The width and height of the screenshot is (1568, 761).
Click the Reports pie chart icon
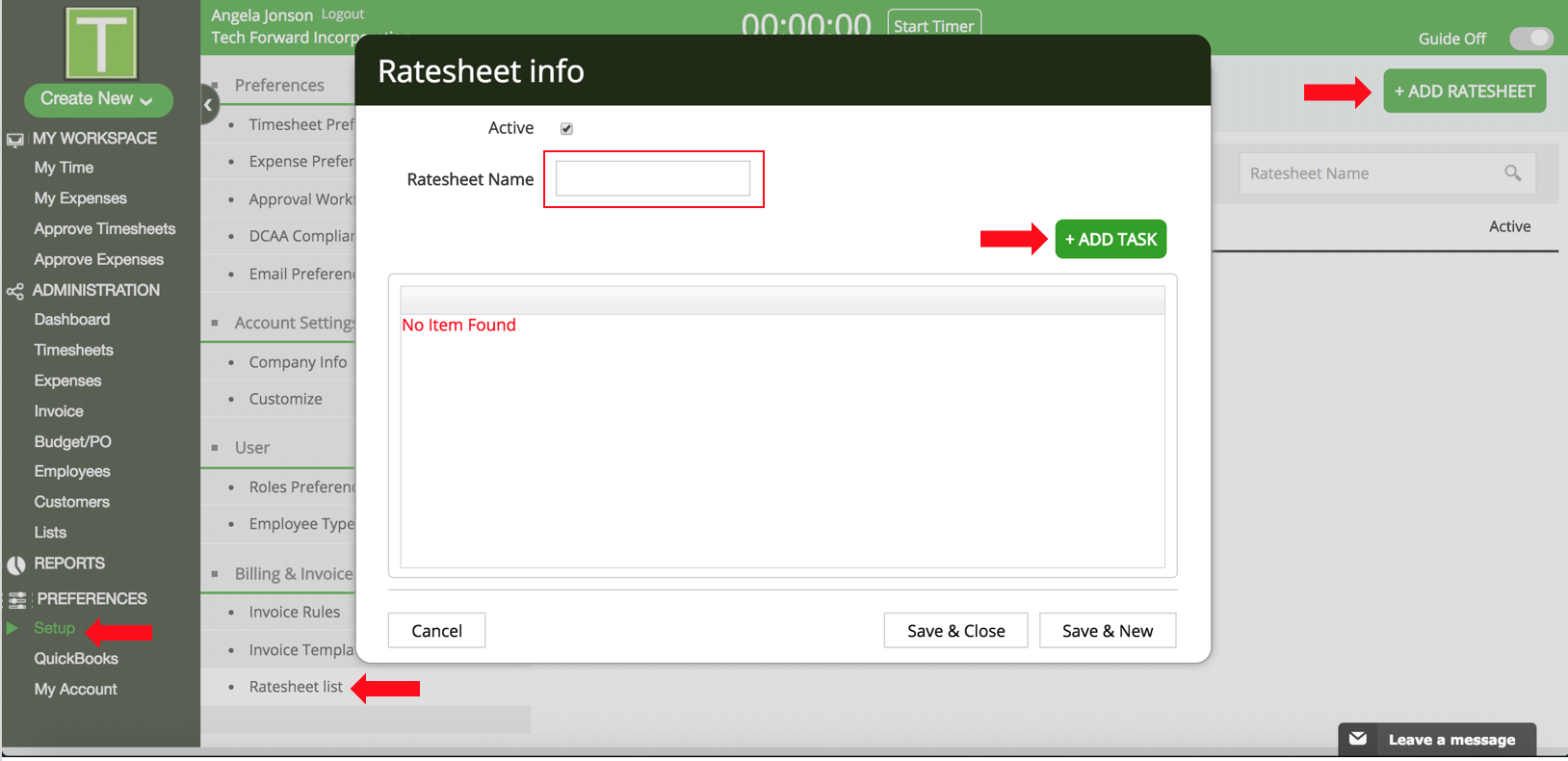16,564
